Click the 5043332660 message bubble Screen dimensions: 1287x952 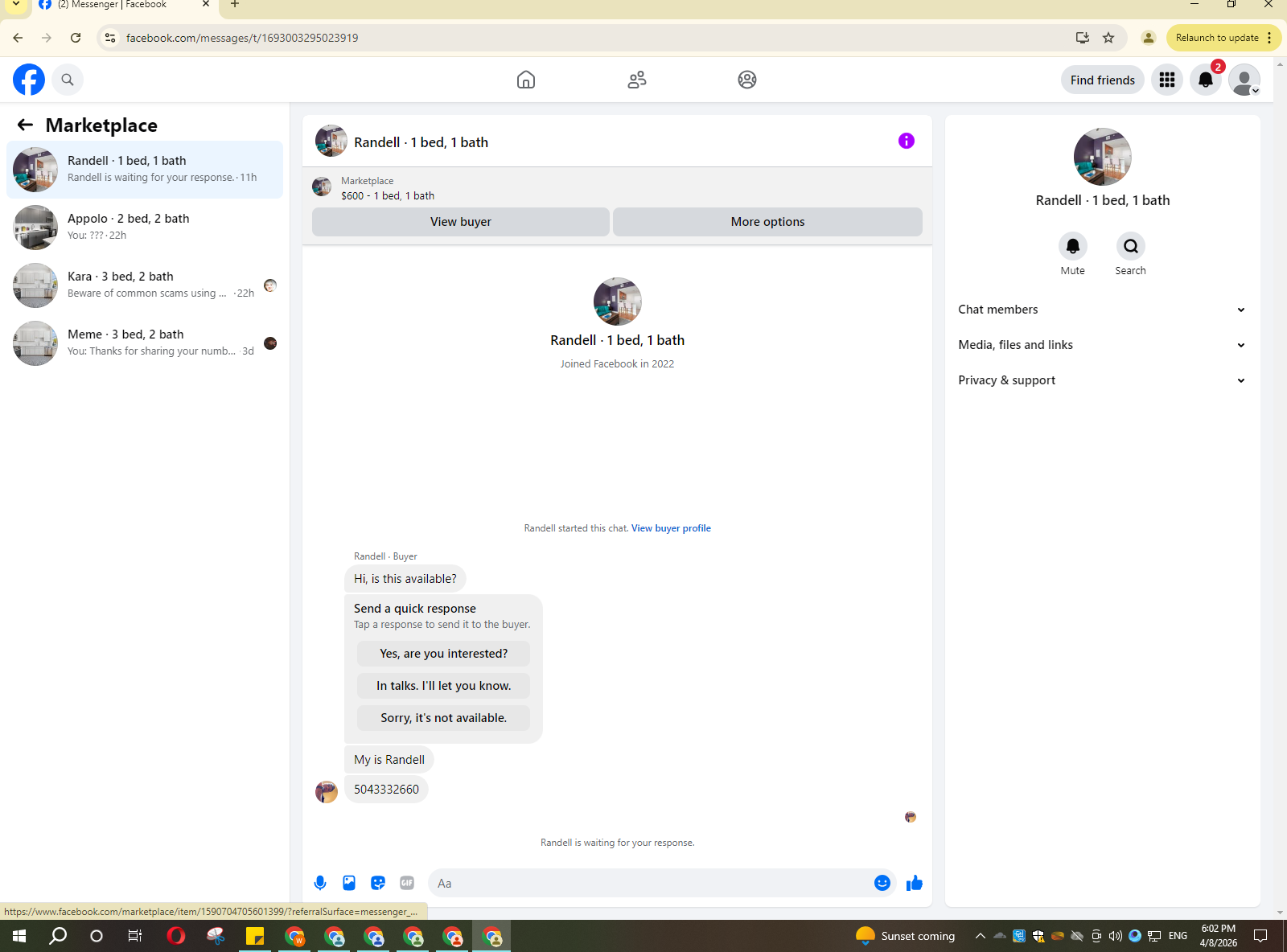pyautogui.click(x=386, y=790)
